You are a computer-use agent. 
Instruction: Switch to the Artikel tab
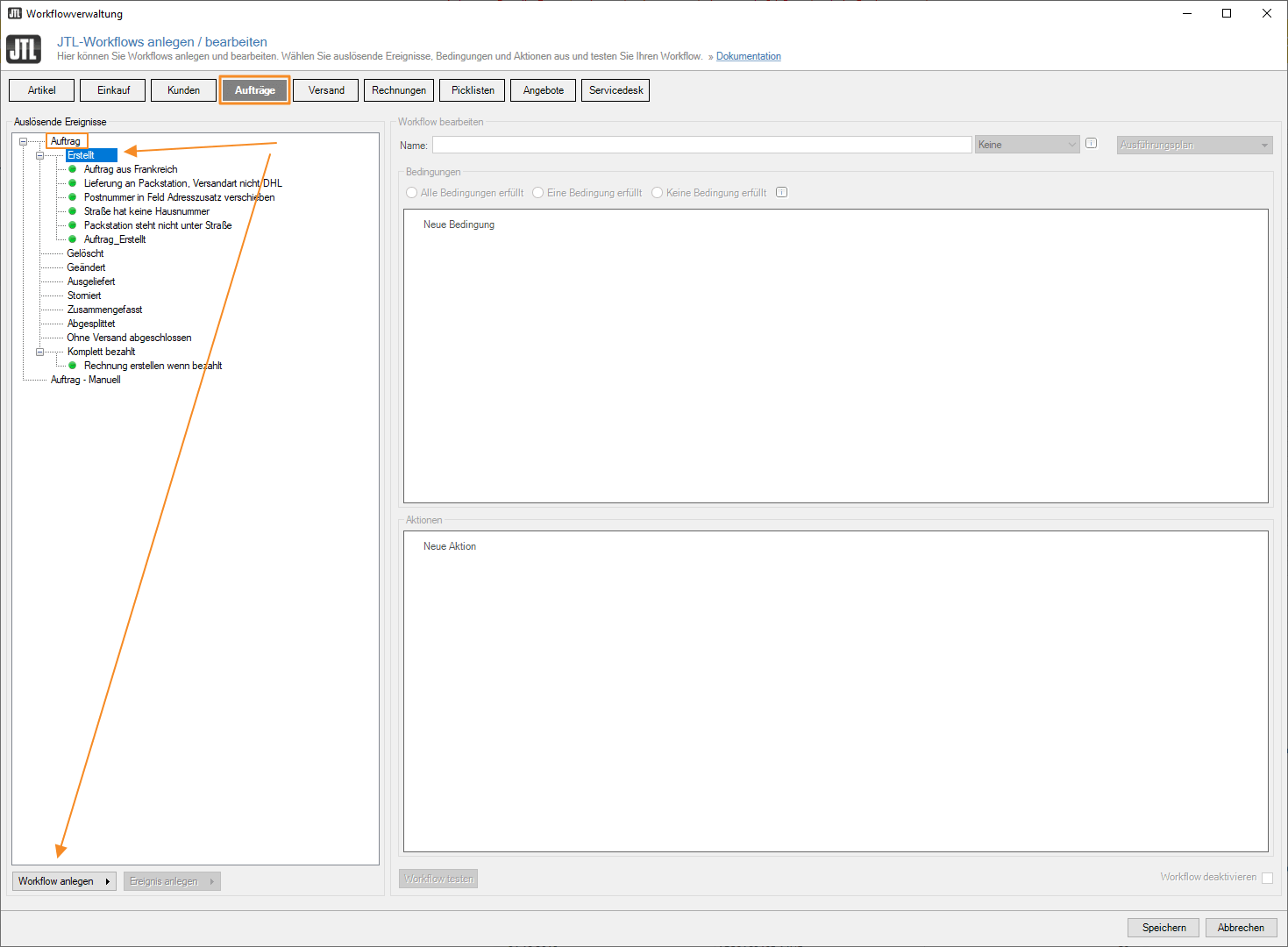(x=41, y=90)
